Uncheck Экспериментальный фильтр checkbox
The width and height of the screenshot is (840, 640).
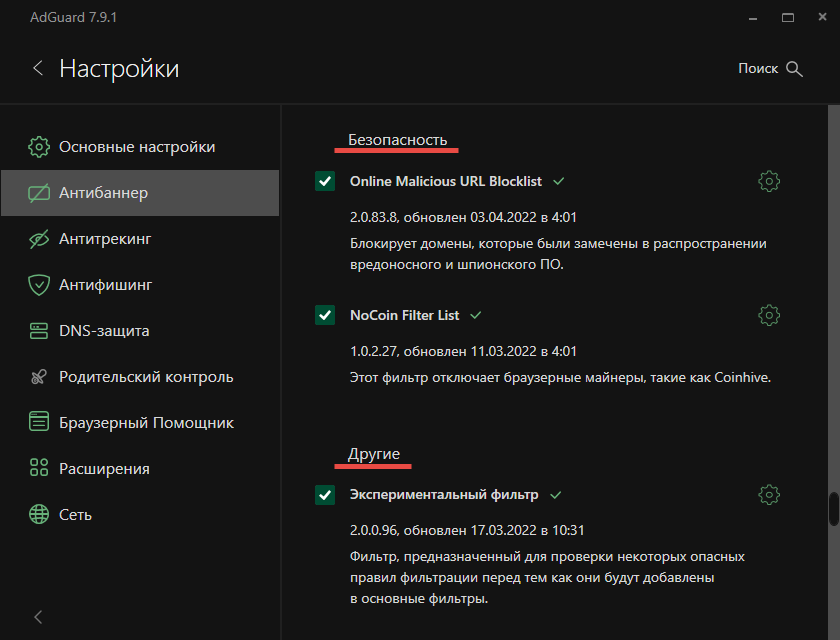click(x=325, y=494)
